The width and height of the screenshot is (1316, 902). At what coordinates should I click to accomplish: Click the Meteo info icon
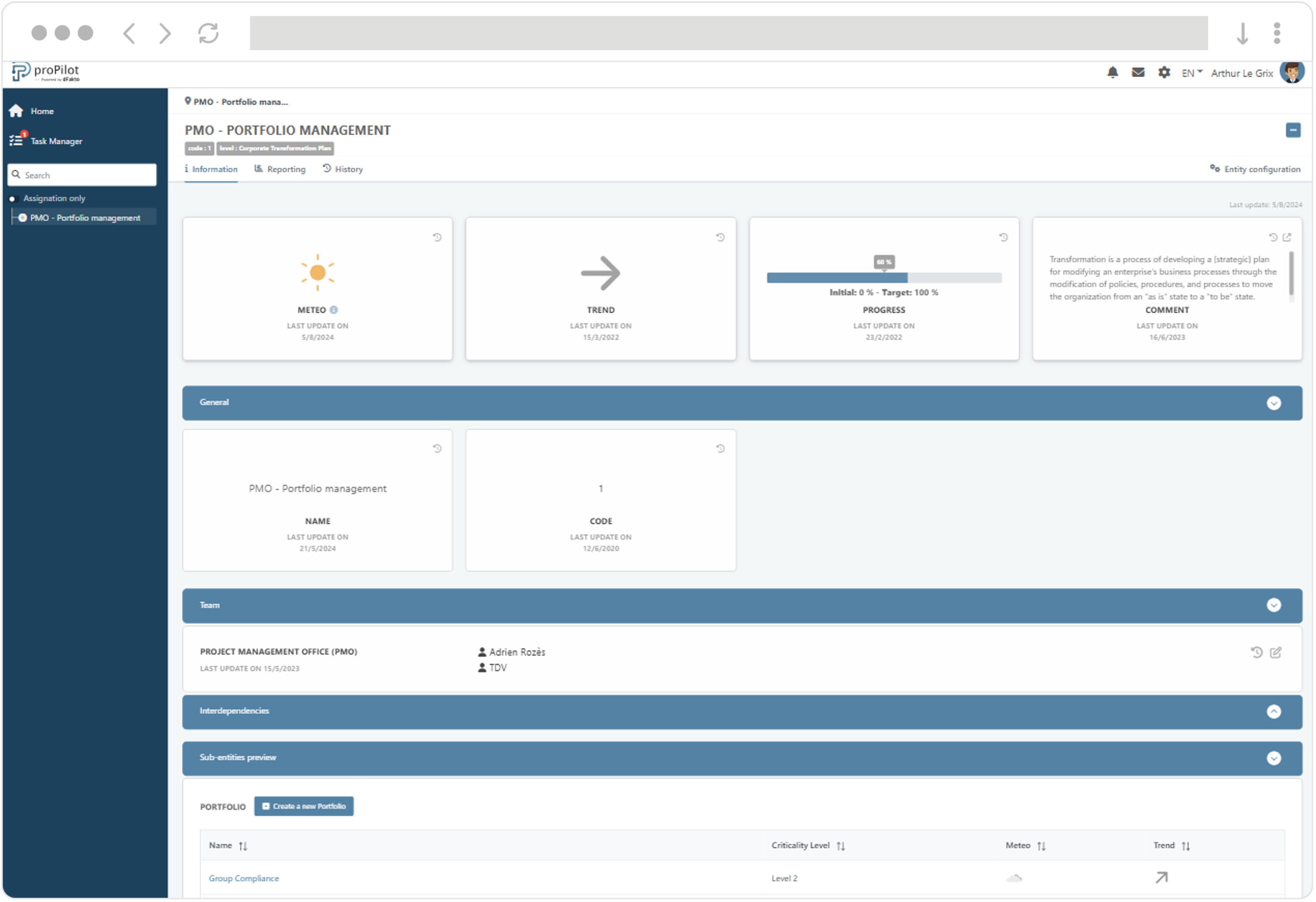point(334,310)
